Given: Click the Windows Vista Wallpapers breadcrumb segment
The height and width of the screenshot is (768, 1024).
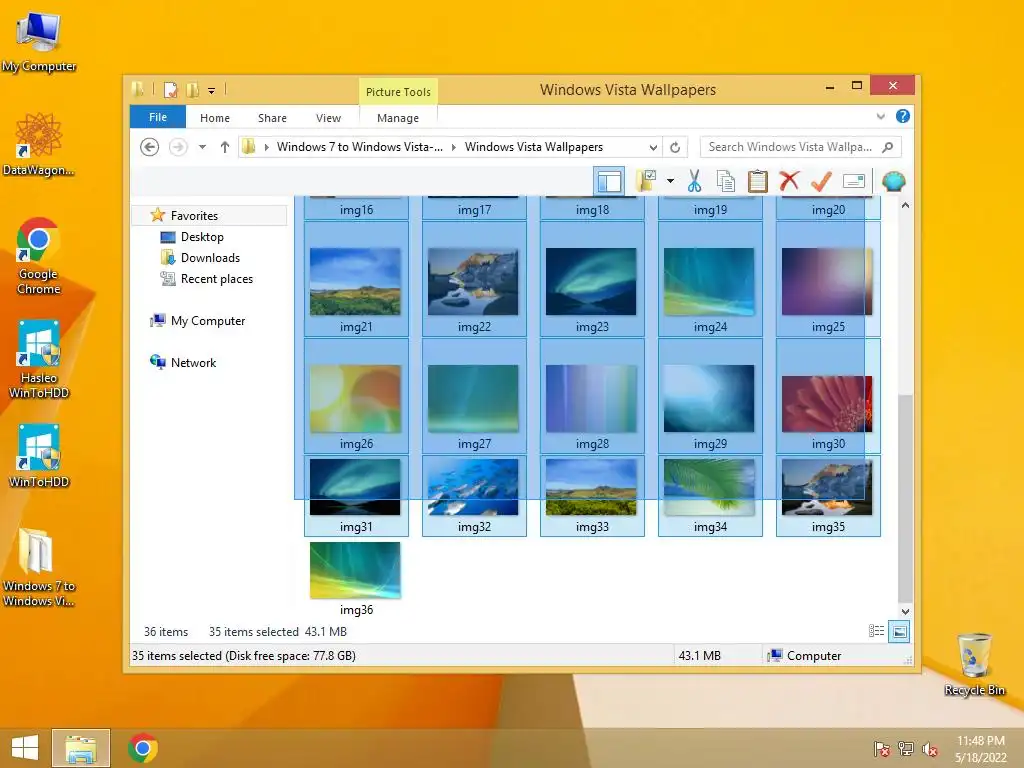Looking at the screenshot, I should 534,147.
